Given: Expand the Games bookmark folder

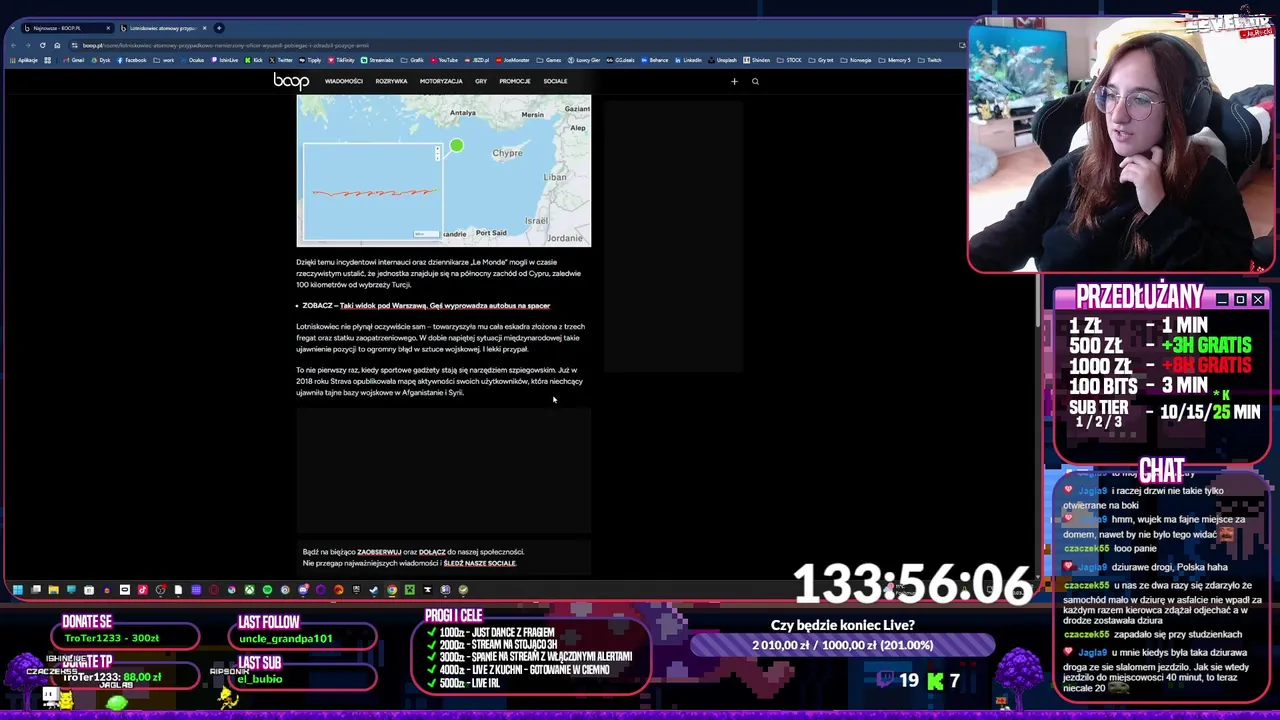Looking at the screenshot, I should [549, 60].
